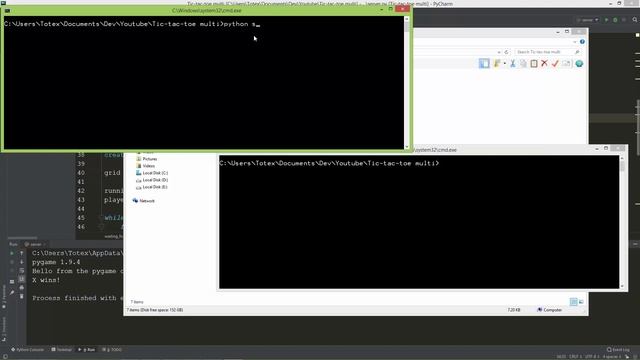
Task: Click the trash clear-all icon in Run panel
Action: [x=22, y=296]
